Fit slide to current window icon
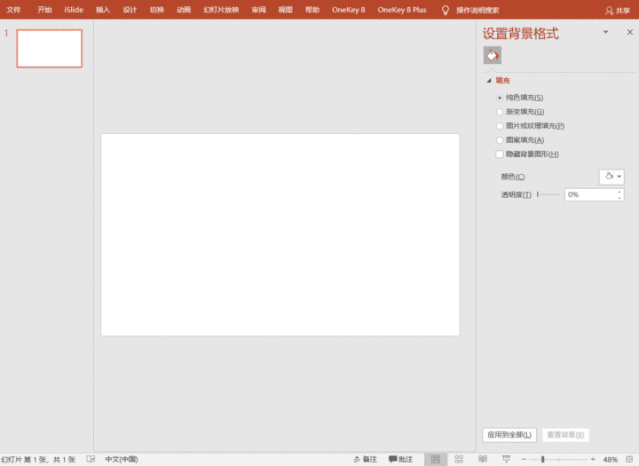 [630, 459]
